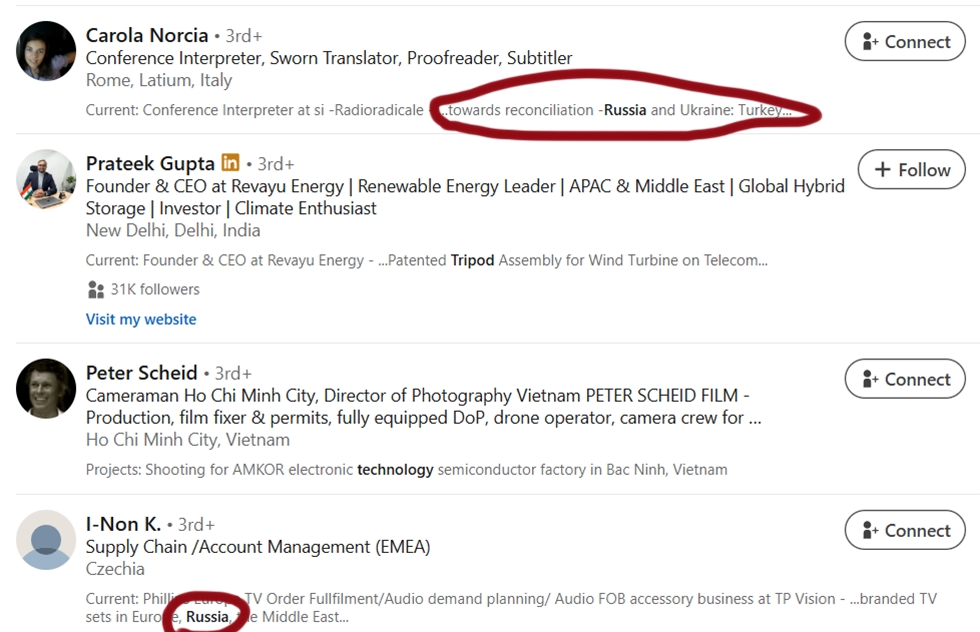980x632 pixels.
Task: Follow Prateek Gupta
Action: [x=912, y=169]
